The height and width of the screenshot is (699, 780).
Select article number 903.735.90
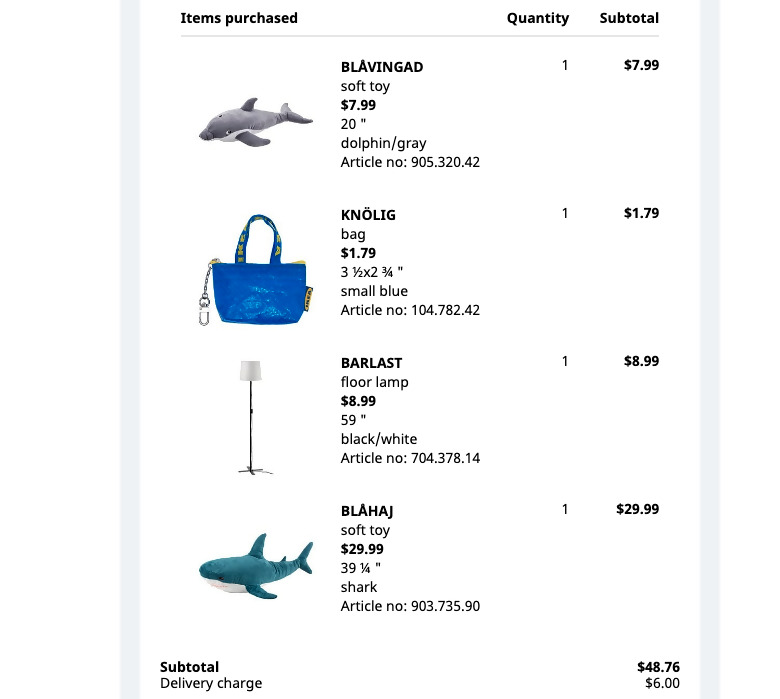(x=445, y=606)
